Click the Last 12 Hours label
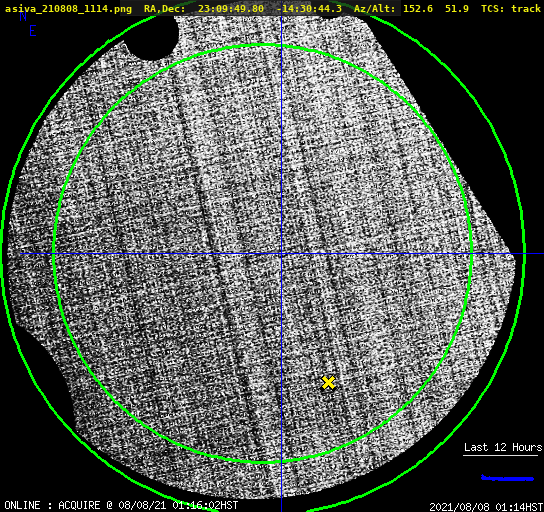Viewport: 544px width, 512px height. pos(503,447)
